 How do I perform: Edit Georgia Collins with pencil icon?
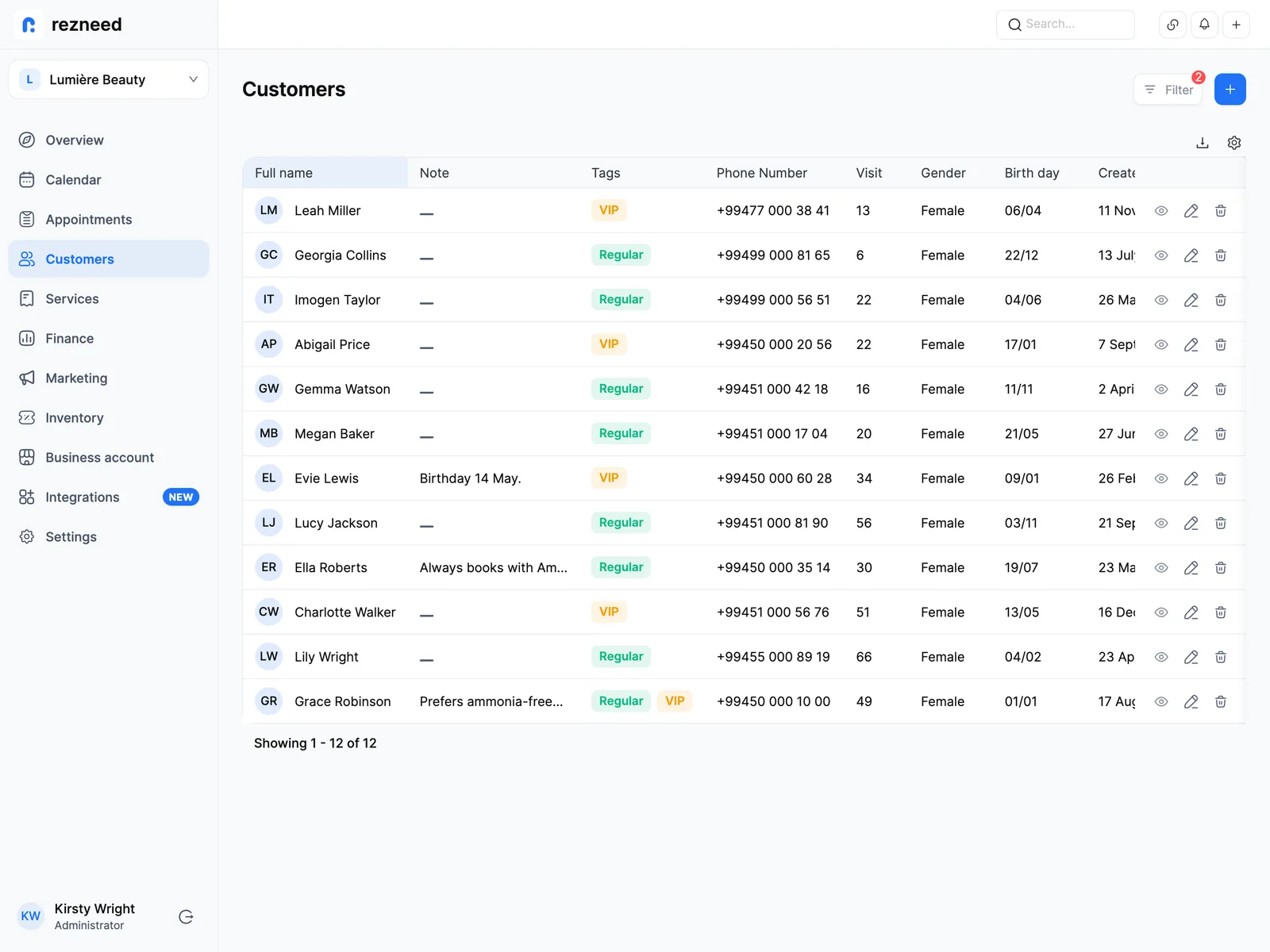click(x=1191, y=255)
